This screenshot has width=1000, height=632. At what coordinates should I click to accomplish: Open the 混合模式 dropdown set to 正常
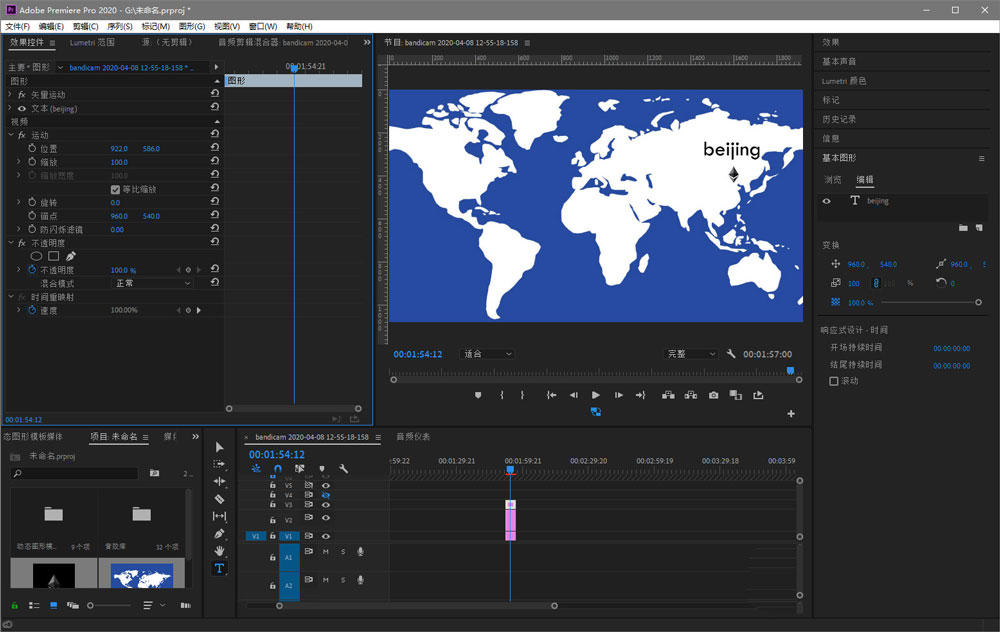coord(152,283)
